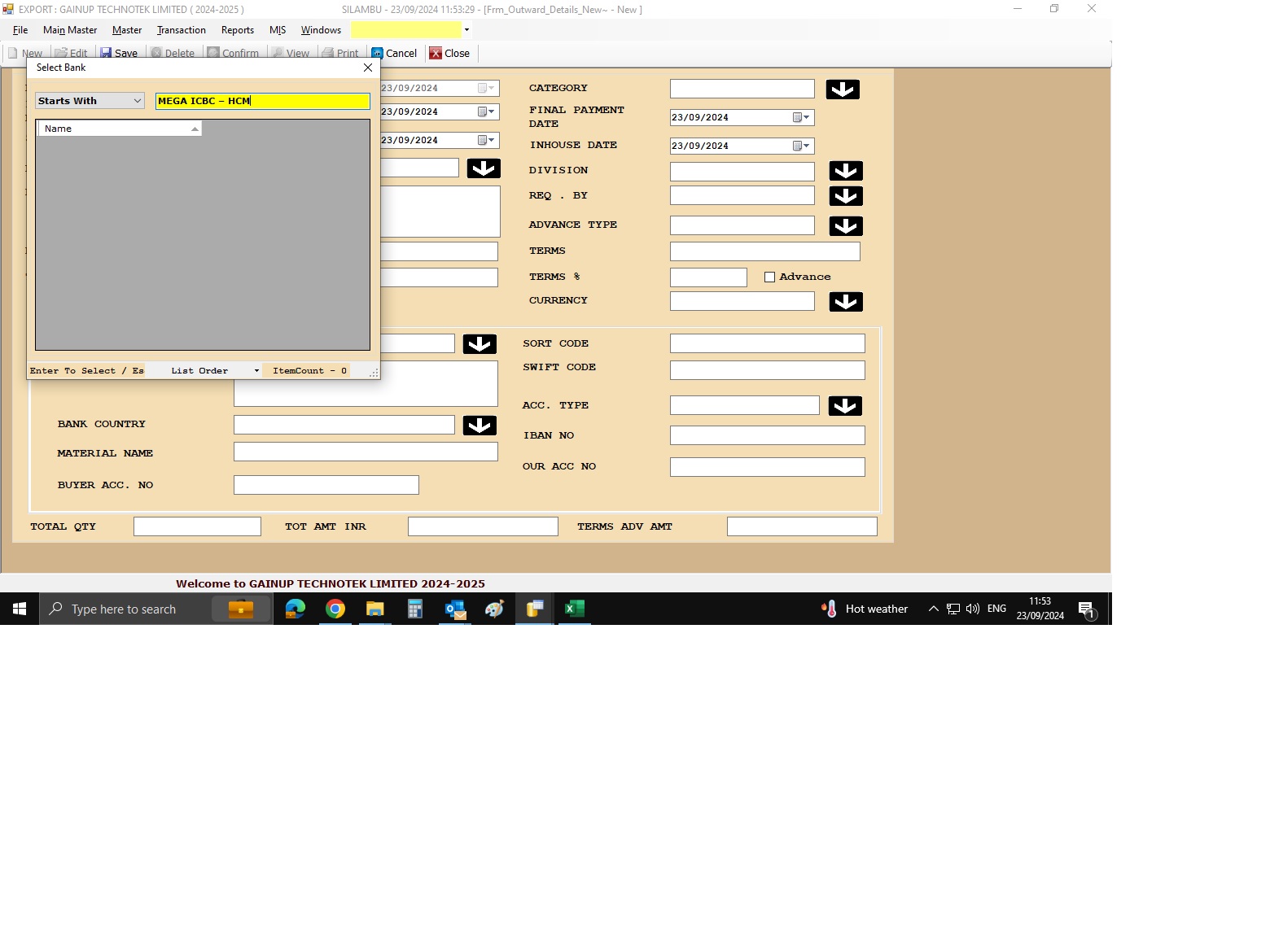This screenshot has width=1270, height=952.
Task: Open Excel from the taskbar
Action: 575,609
